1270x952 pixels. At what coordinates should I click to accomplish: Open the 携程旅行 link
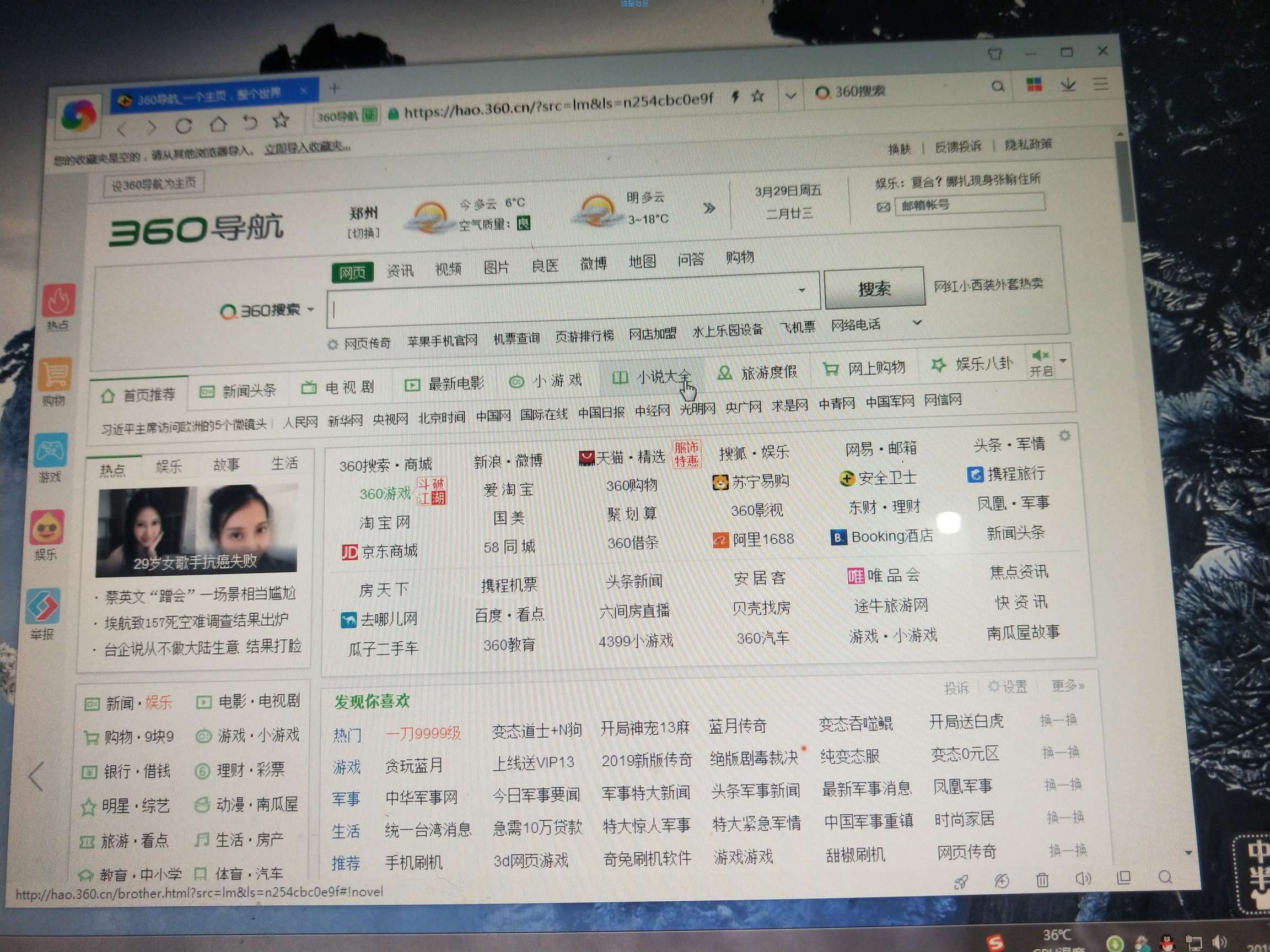click(1007, 474)
